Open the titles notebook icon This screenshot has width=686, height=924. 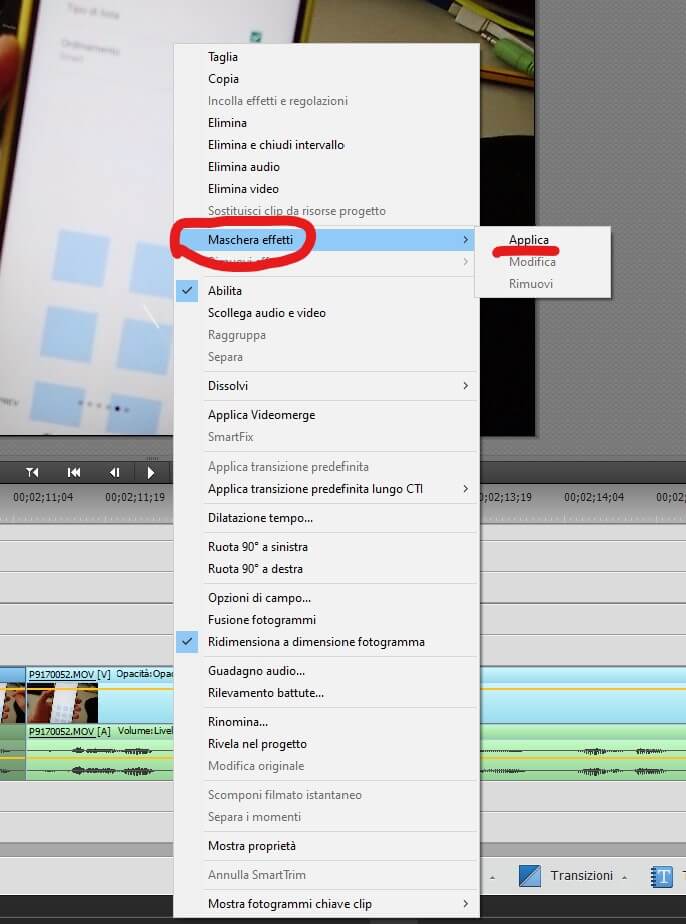pos(662,877)
